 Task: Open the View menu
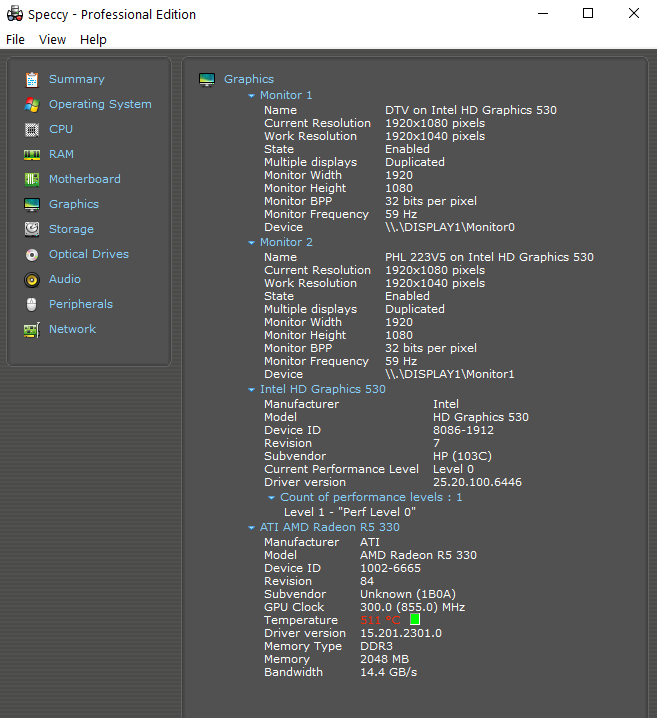(x=52, y=40)
